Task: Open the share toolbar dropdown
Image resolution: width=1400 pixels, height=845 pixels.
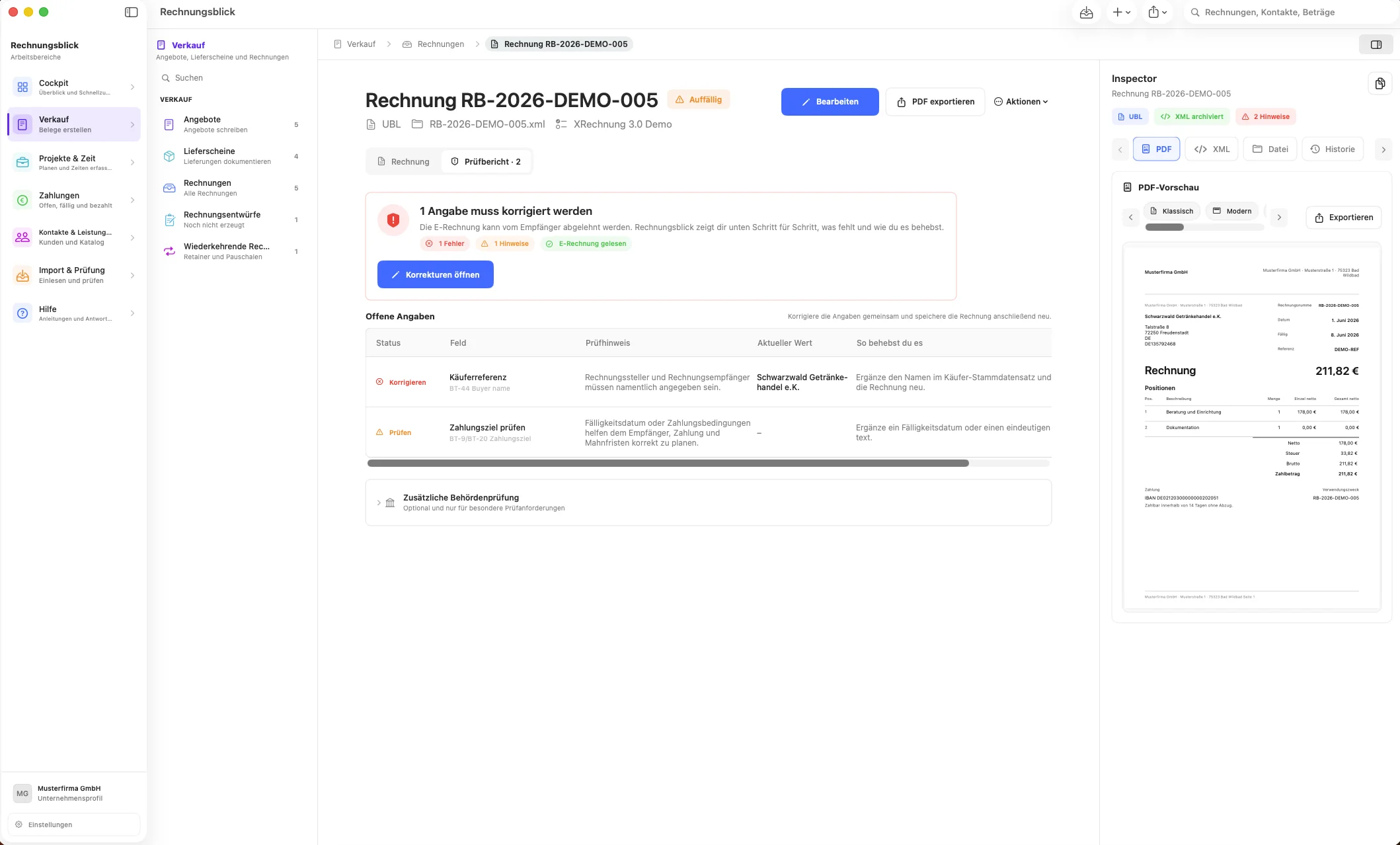Action: [1158, 12]
